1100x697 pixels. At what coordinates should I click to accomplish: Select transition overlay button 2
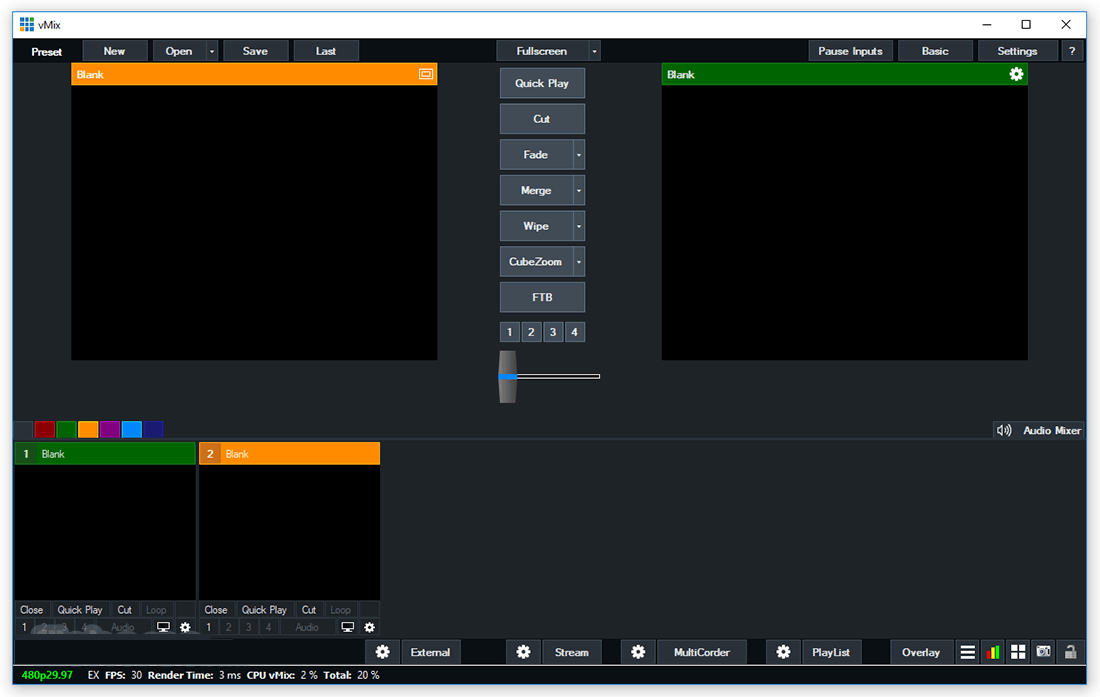(x=531, y=332)
